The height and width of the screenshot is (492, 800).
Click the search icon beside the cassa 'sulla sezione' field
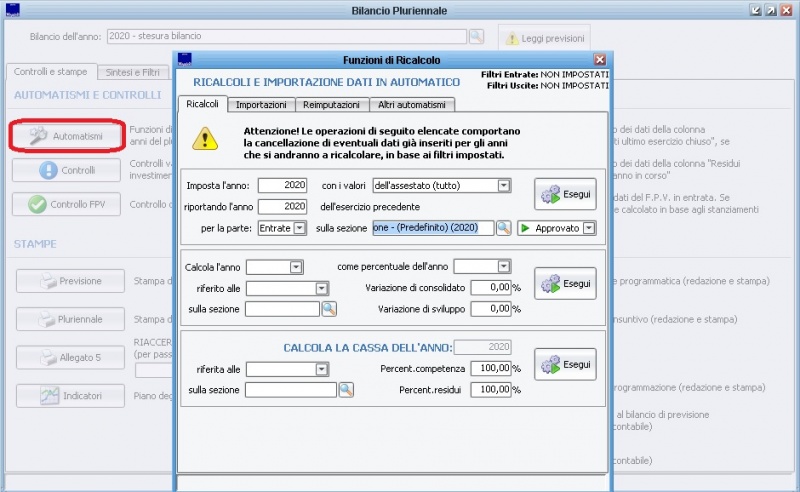(x=346, y=389)
